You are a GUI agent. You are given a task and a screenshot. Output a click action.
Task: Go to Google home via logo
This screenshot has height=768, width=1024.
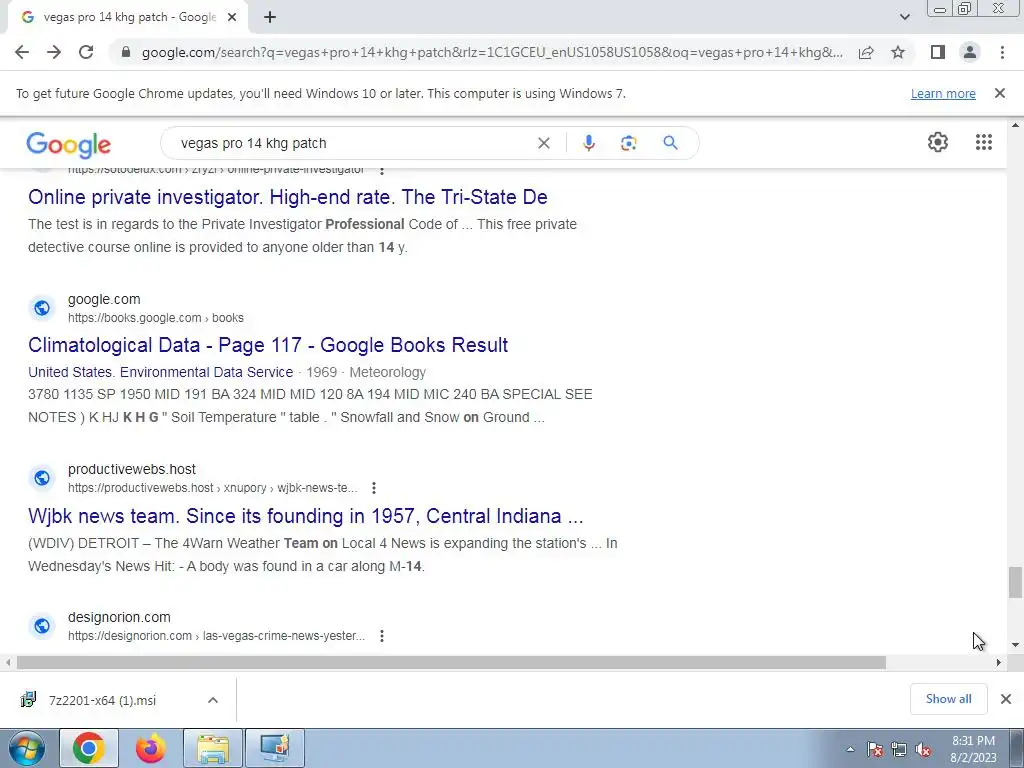point(69,144)
